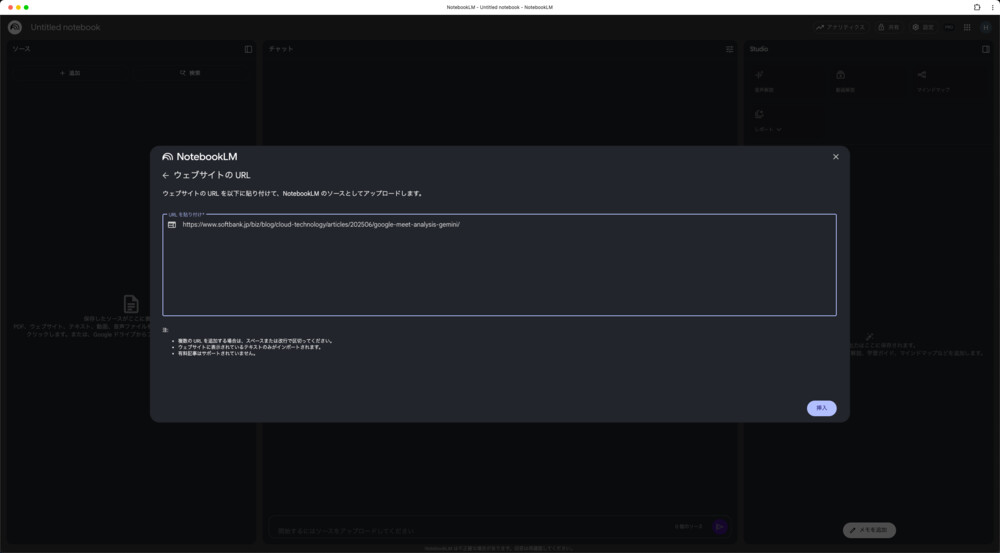This screenshot has height=553, width=1000.
Task: Collapse the Studio panel with its panel icon
Action: 986,49
